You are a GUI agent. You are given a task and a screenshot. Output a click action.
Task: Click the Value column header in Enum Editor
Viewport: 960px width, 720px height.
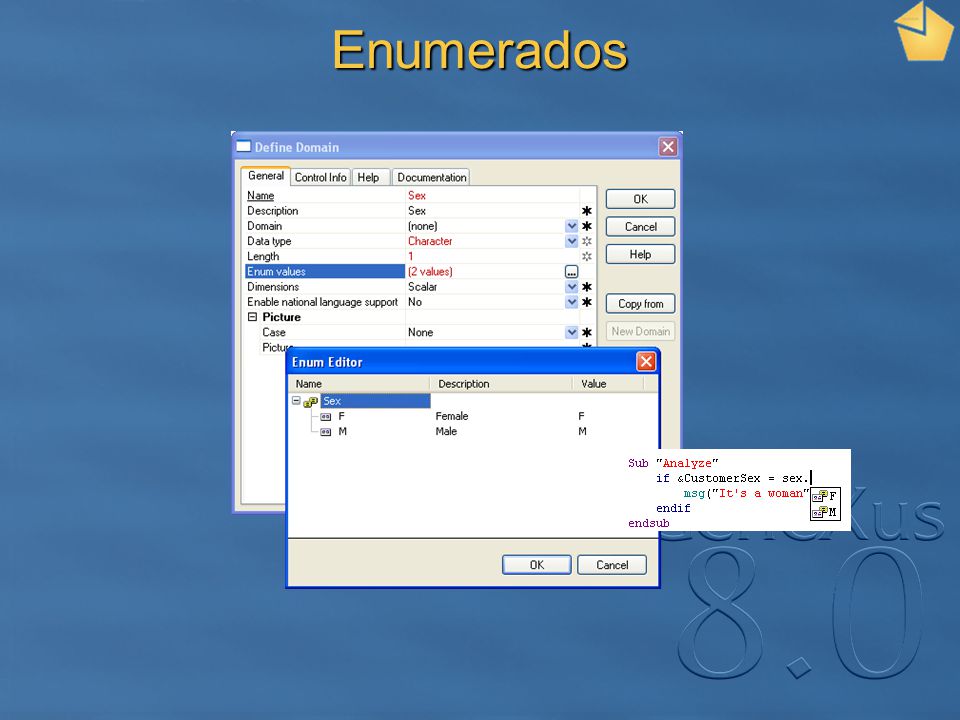click(x=609, y=384)
